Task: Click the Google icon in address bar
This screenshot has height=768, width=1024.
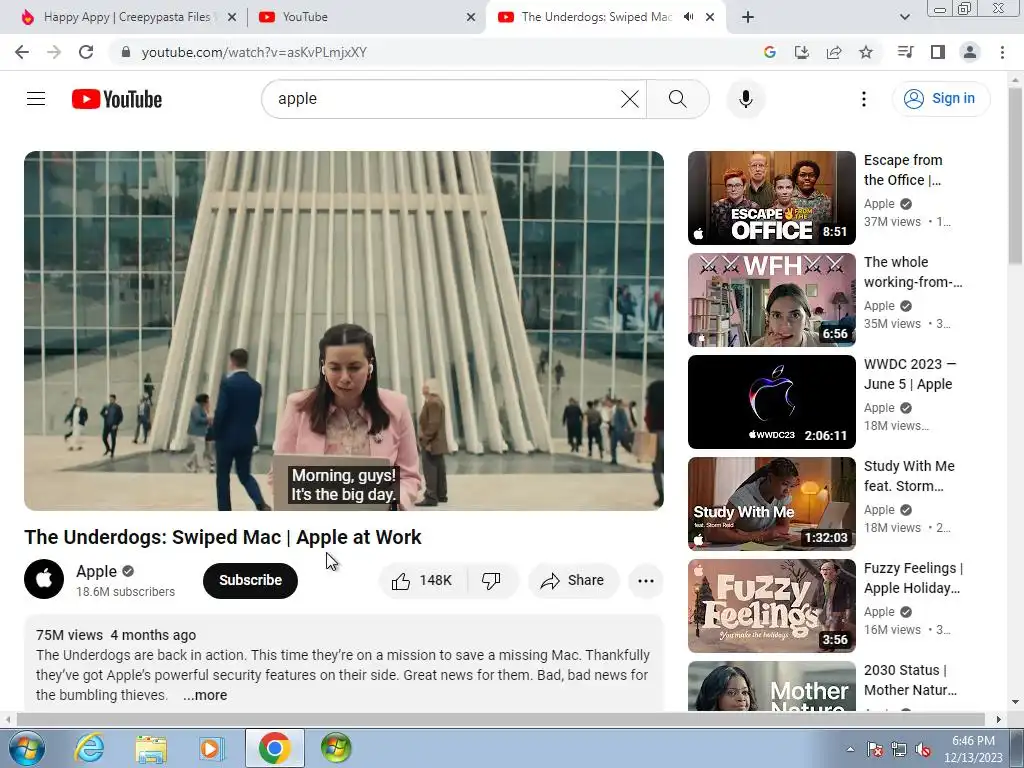Action: 770,52
